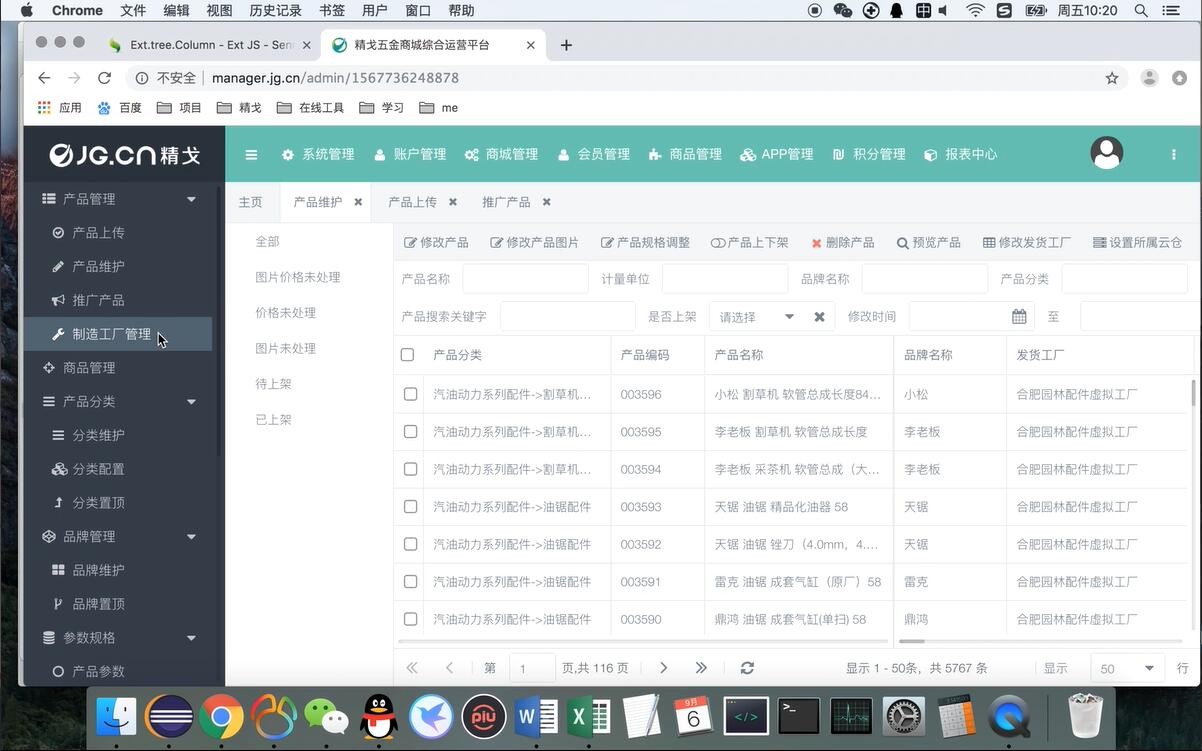
Task: Close the 产品上传 tab
Action: tap(452, 202)
